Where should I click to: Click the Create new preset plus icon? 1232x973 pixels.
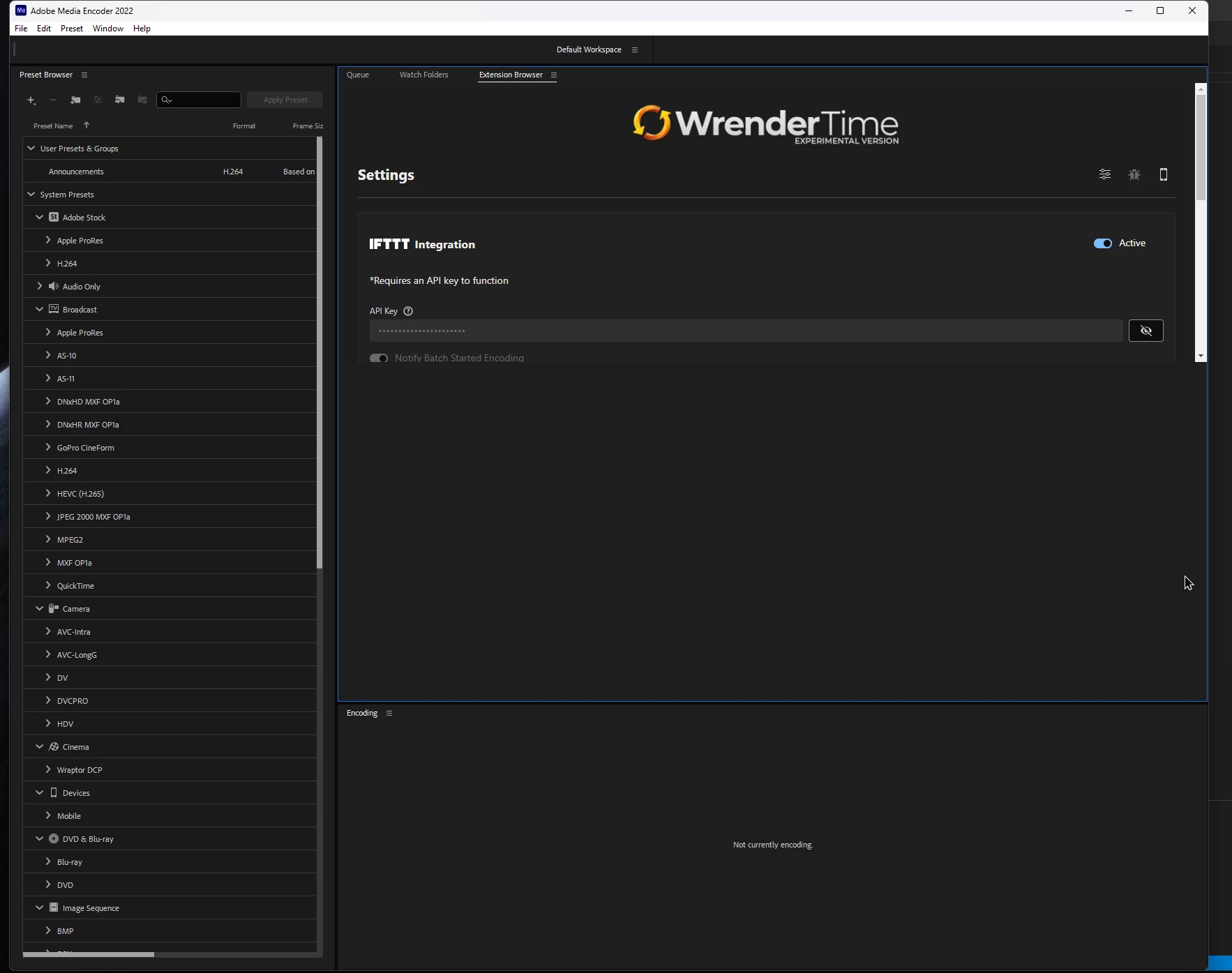pos(31,100)
